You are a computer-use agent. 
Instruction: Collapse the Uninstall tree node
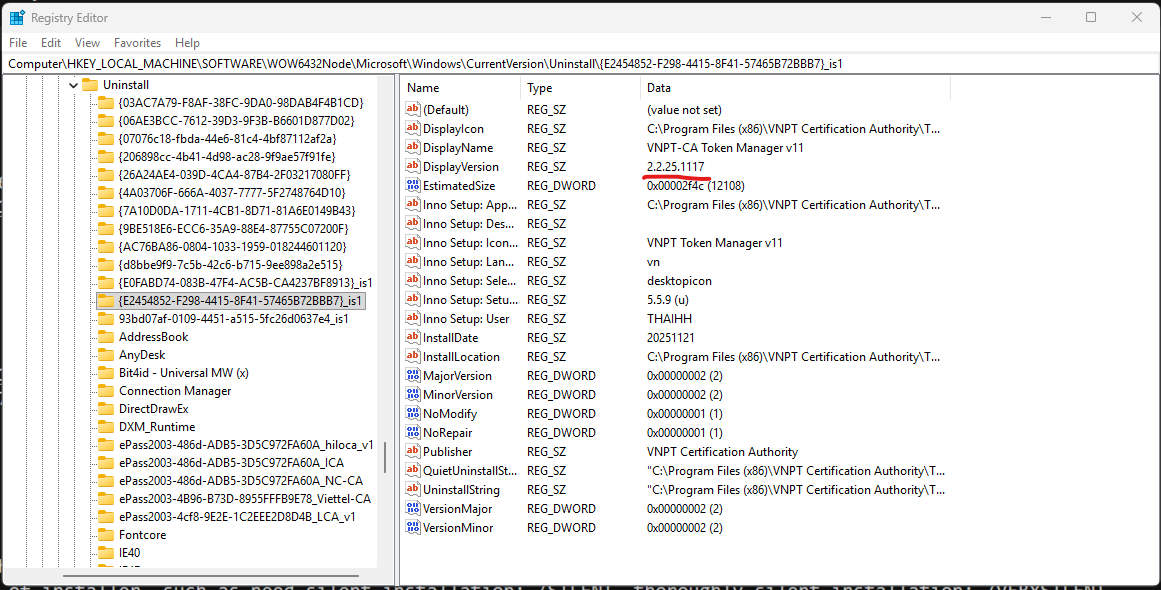pyautogui.click(x=73, y=85)
